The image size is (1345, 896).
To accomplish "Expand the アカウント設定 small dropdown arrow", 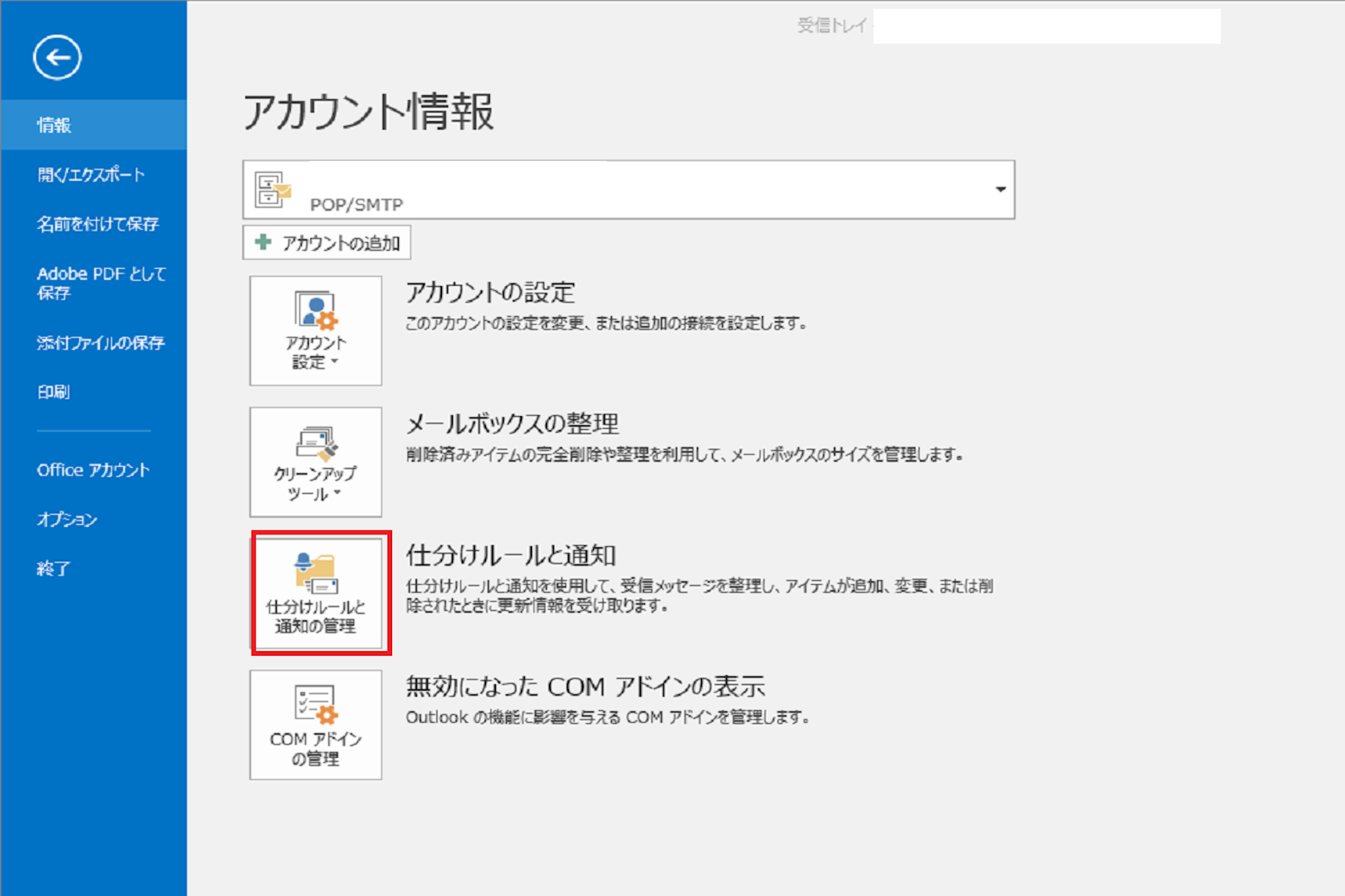I will pyautogui.click(x=335, y=361).
